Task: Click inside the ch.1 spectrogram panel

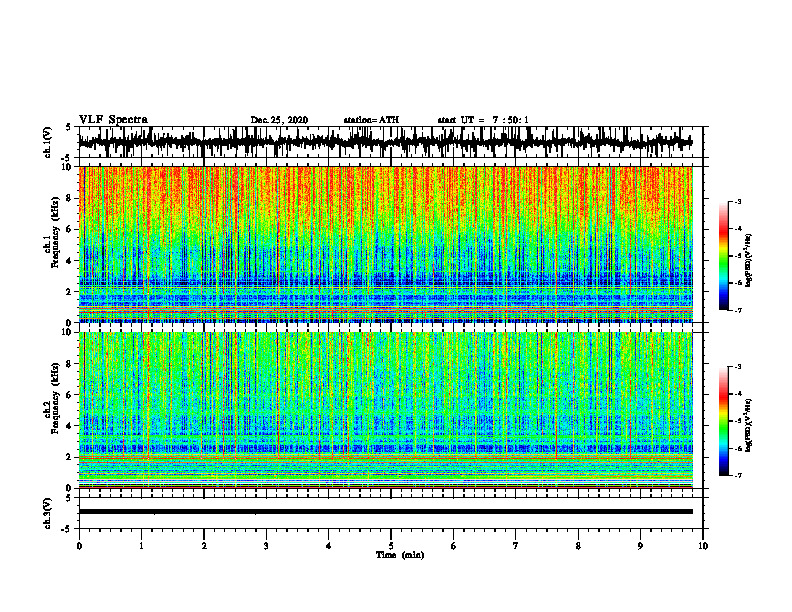Action: pyautogui.click(x=385, y=244)
